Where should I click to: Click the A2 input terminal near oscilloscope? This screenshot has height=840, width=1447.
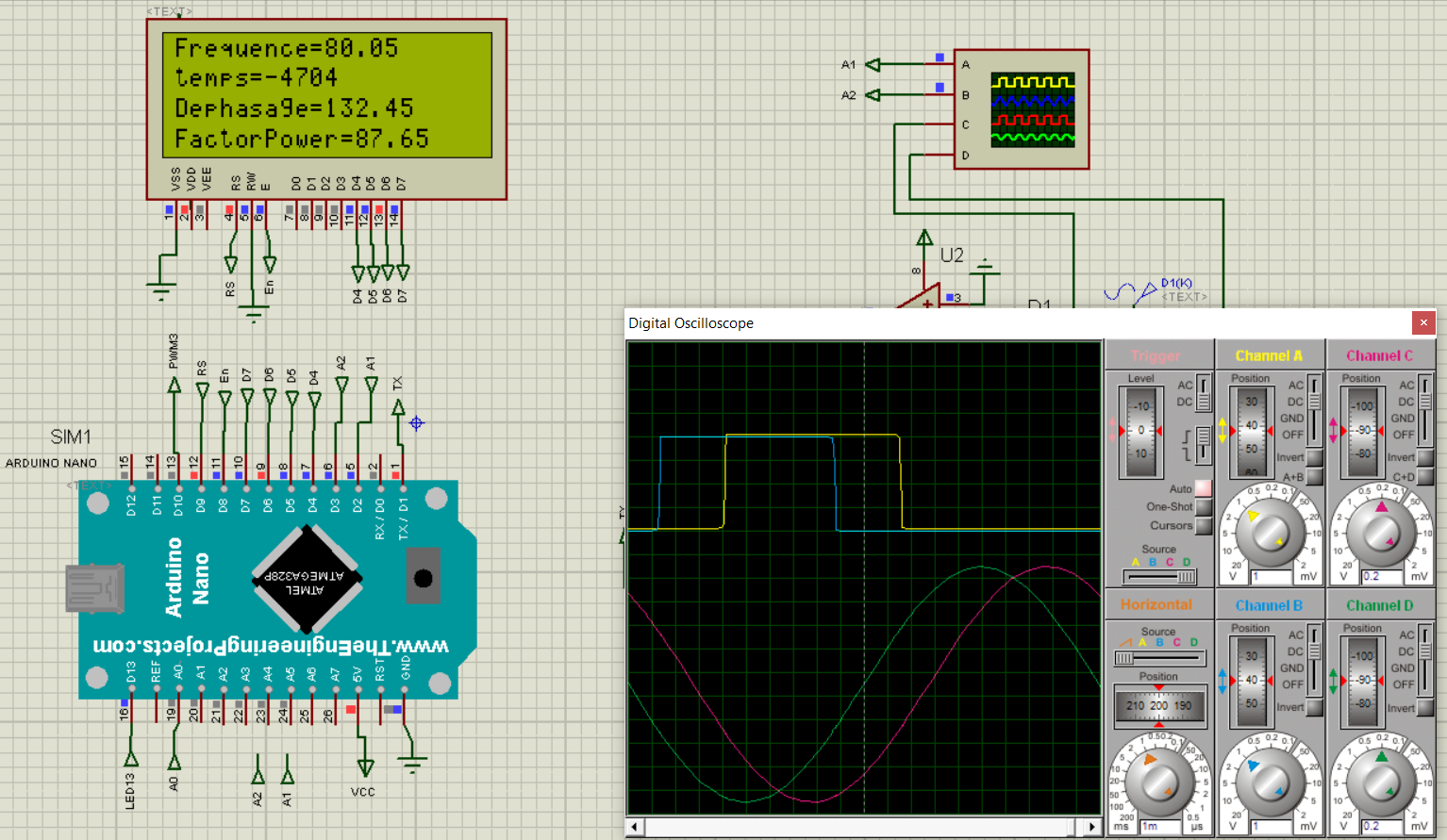click(873, 95)
